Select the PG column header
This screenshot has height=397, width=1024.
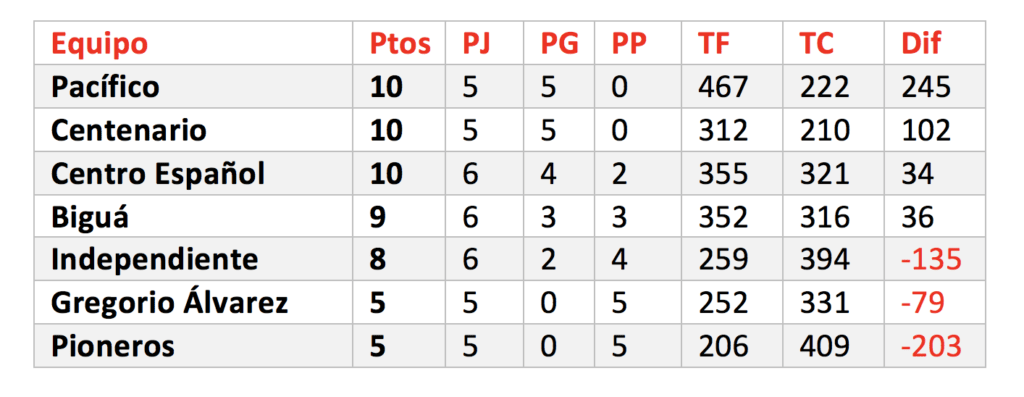560,44
